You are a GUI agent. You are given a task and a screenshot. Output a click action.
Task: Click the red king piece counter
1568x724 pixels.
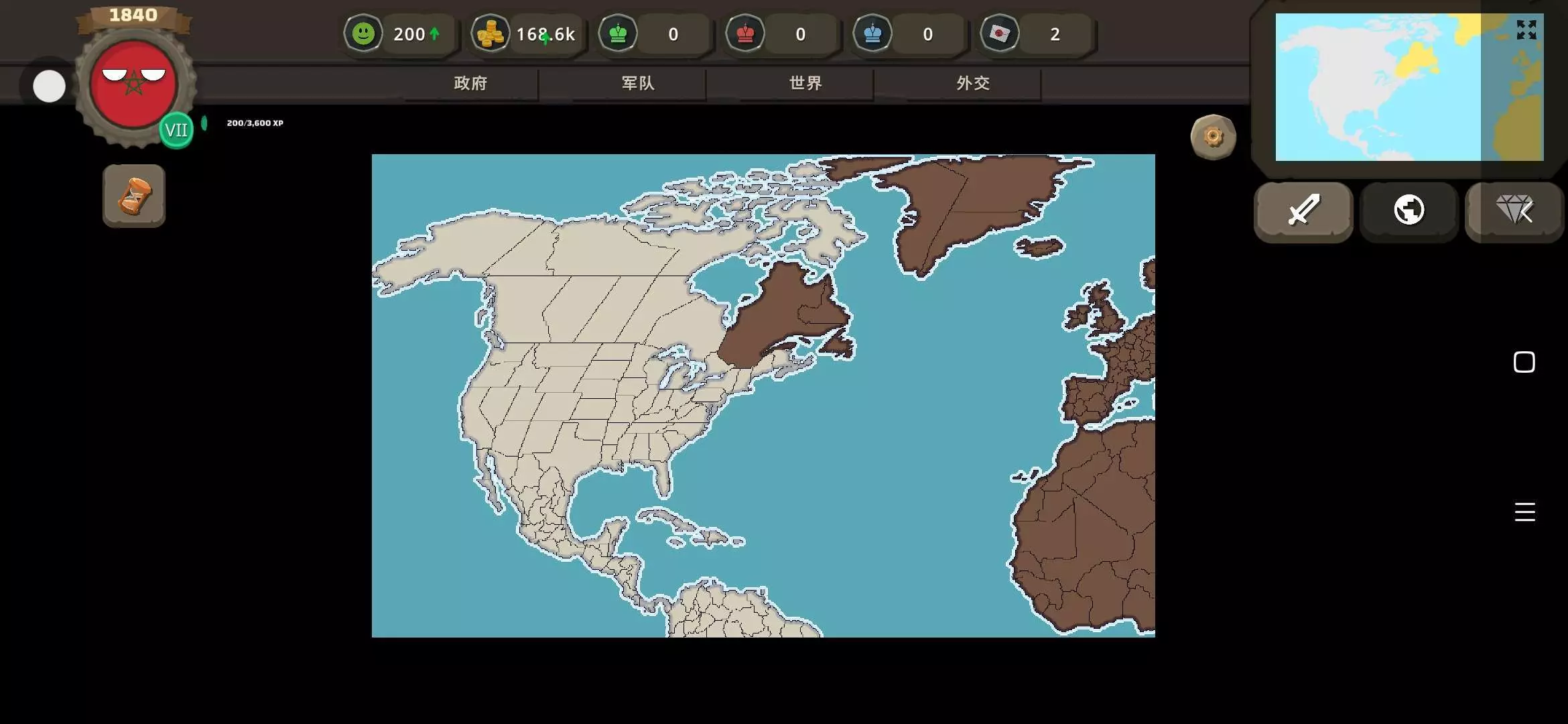click(x=745, y=34)
